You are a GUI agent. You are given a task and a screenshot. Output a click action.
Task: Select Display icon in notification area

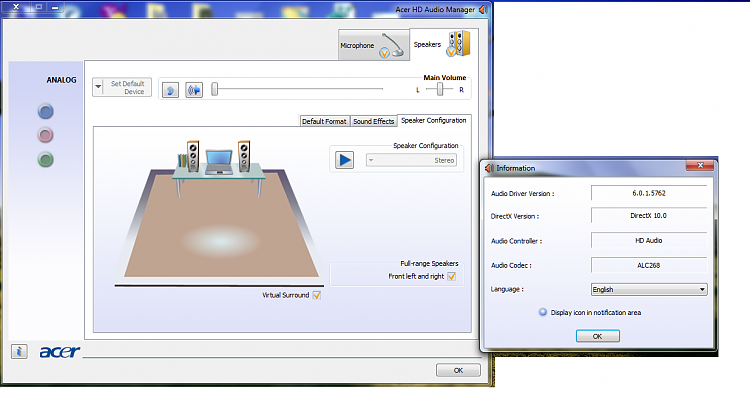tap(543, 312)
